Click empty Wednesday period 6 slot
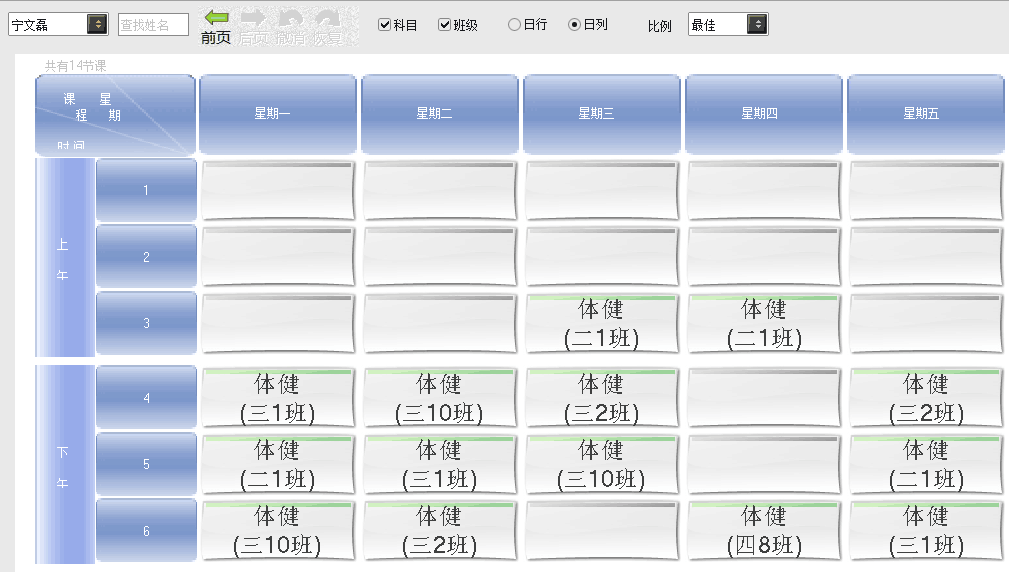The width and height of the screenshot is (1009, 572). tap(602, 531)
